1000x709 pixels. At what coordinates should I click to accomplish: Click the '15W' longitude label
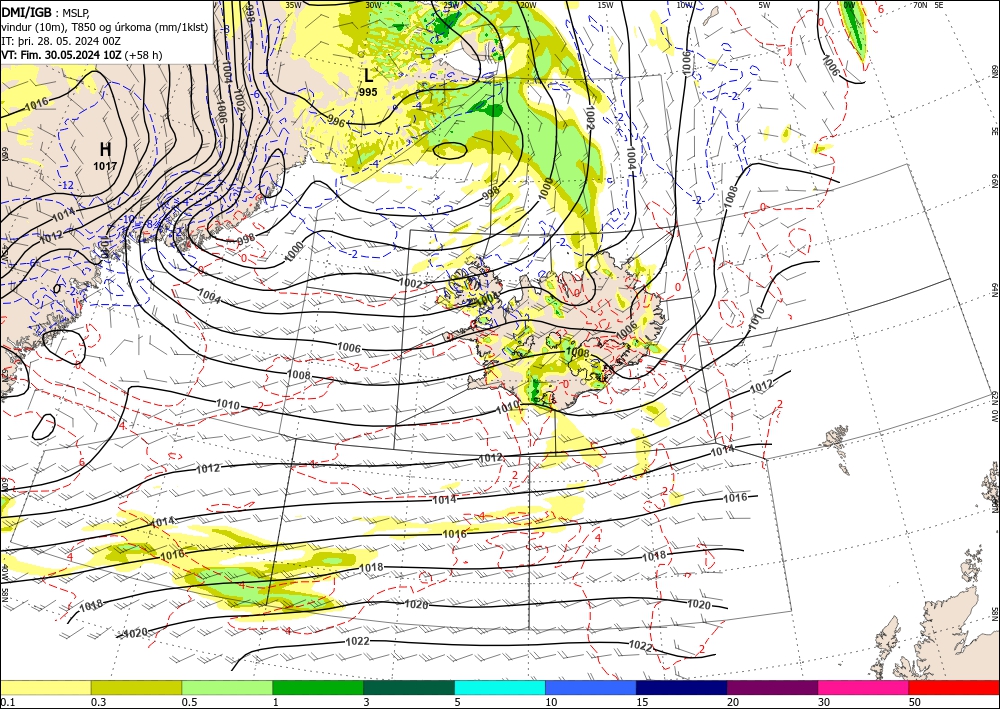click(x=605, y=5)
